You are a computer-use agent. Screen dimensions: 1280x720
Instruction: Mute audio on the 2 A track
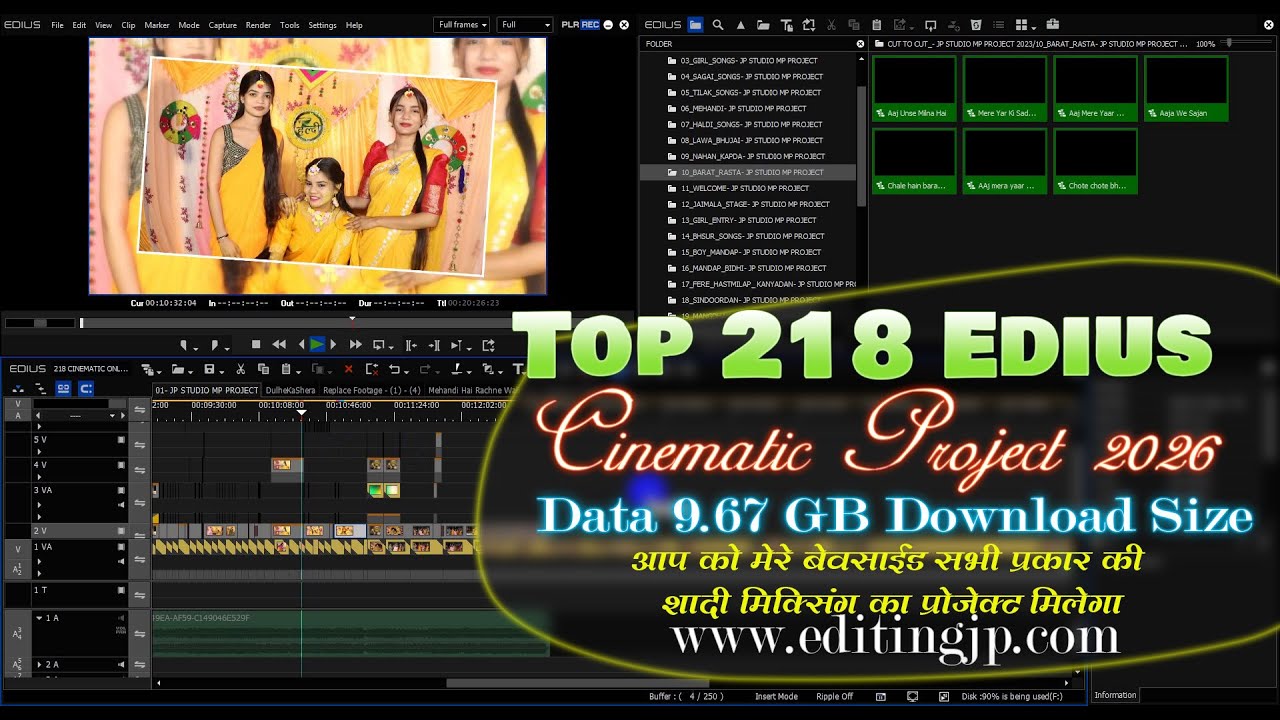click(121, 665)
